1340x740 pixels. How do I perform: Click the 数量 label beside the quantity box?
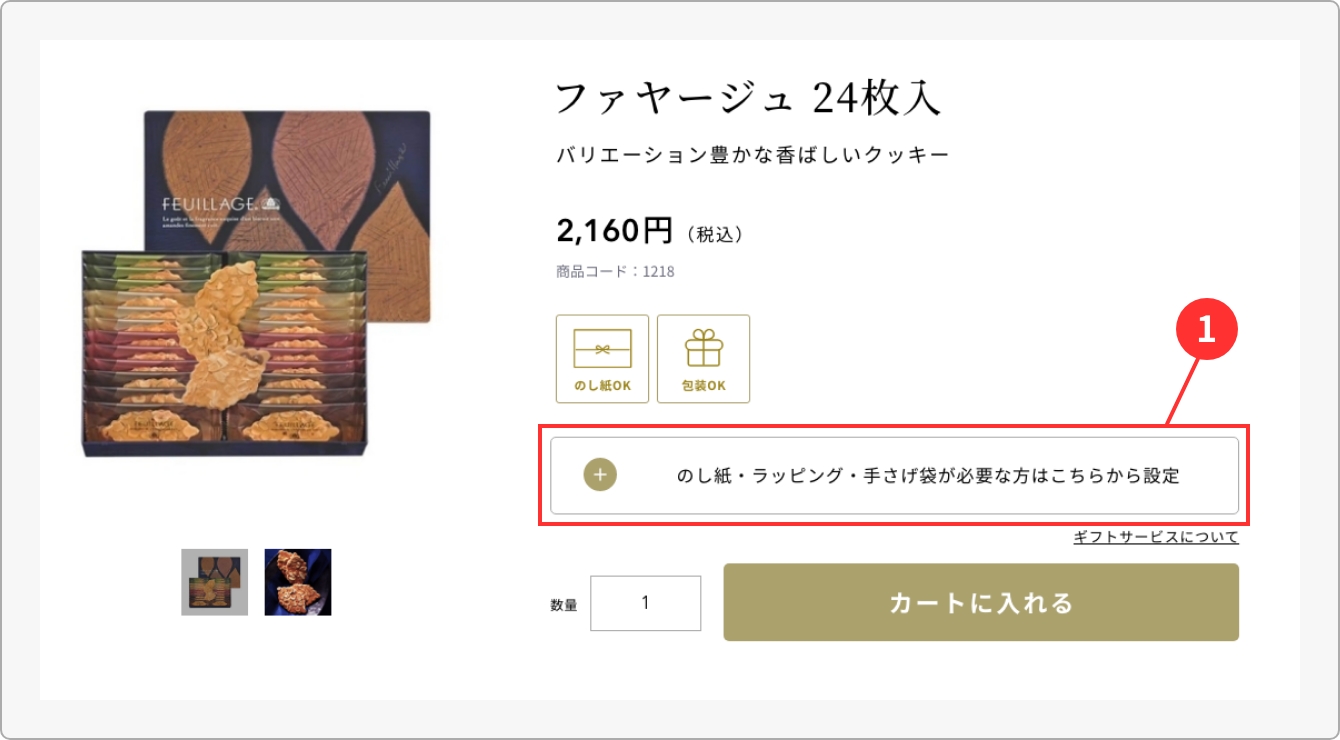(564, 605)
